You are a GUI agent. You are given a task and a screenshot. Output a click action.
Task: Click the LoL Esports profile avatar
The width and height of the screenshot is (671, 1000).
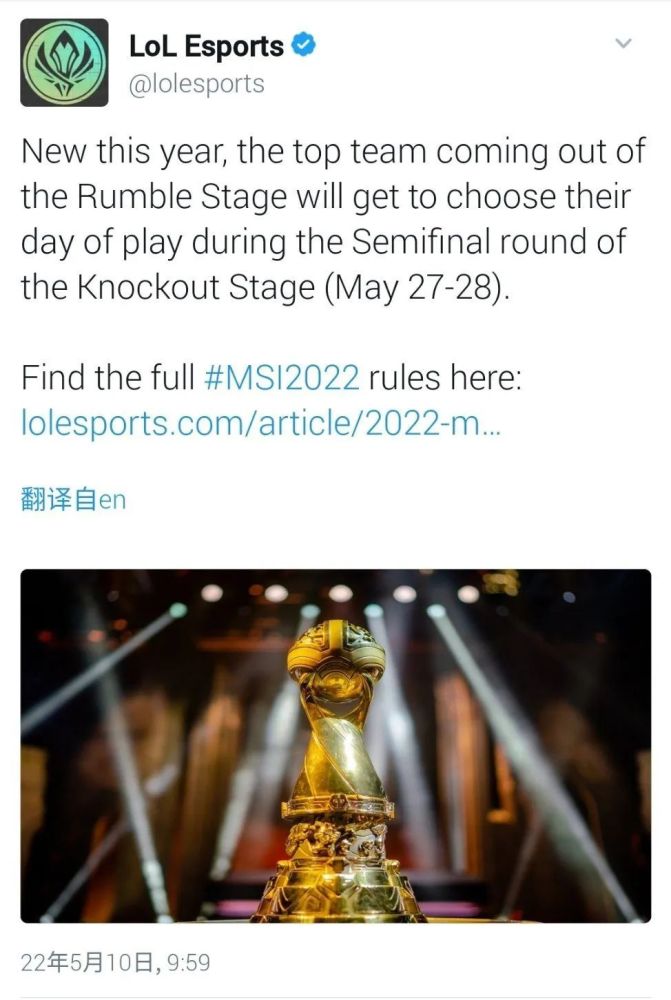(x=64, y=62)
